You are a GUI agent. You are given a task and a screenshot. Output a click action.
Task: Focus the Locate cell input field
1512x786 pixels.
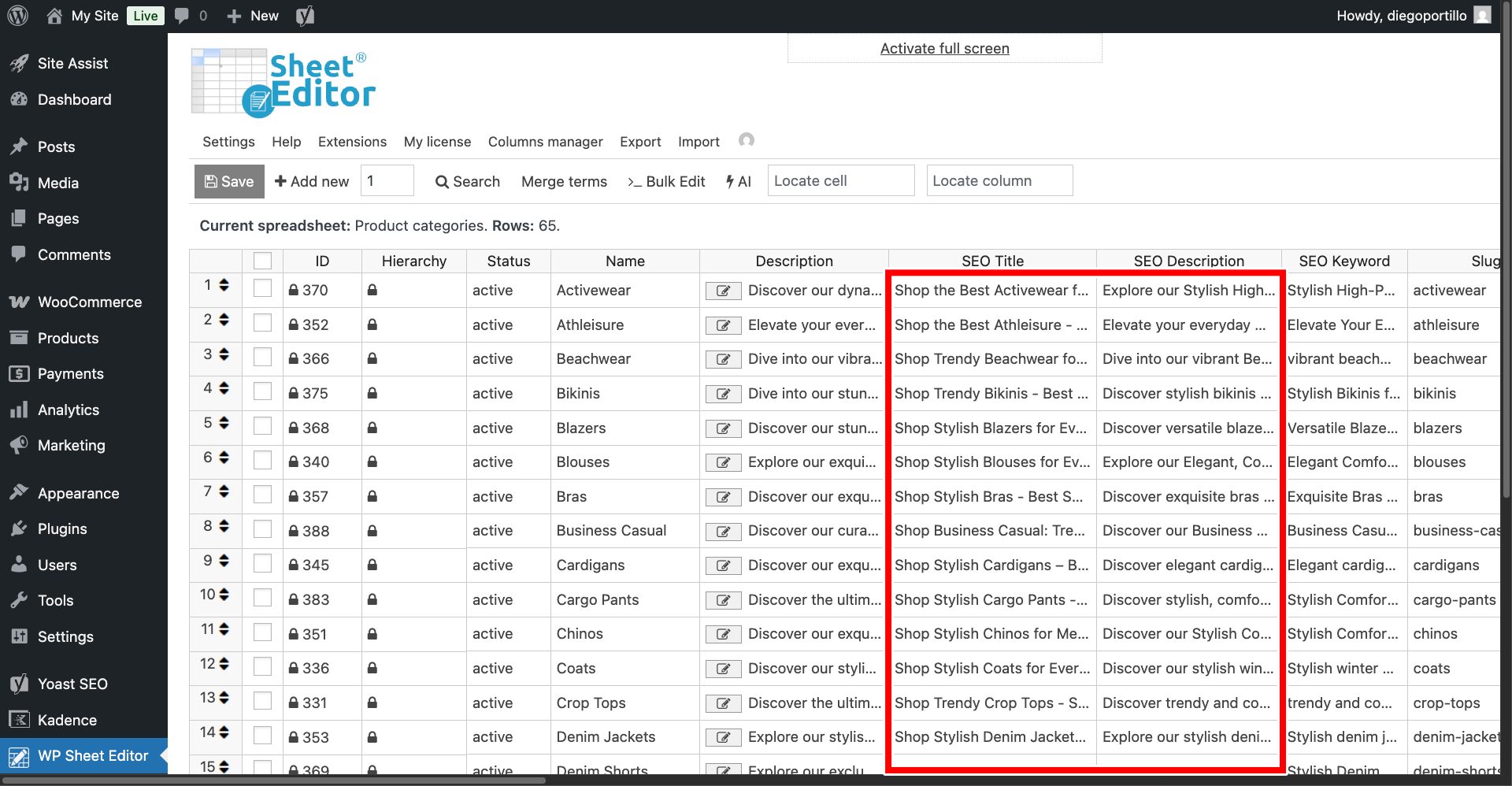[840, 181]
